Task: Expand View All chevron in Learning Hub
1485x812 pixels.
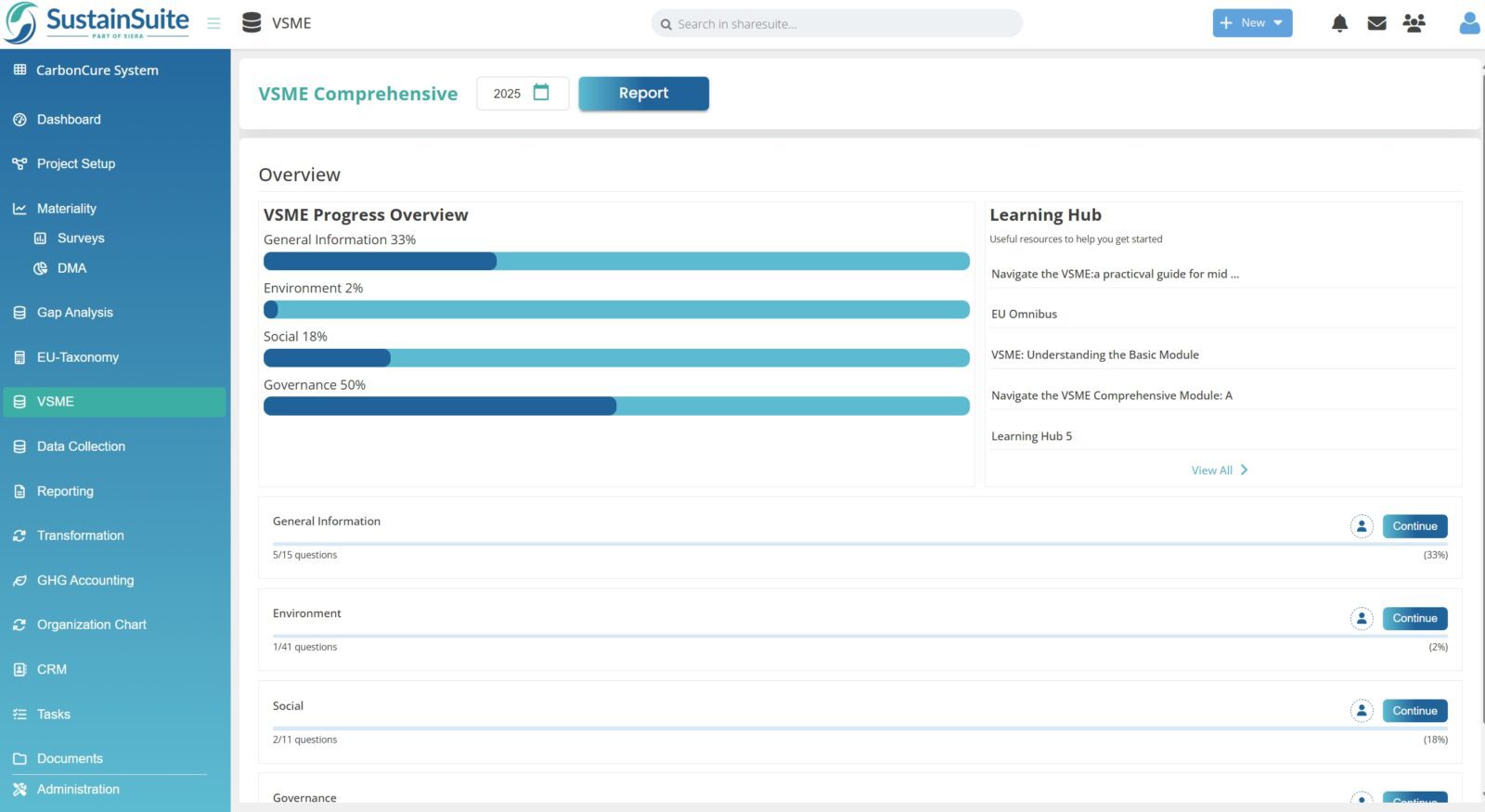Action: [x=1244, y=470]
